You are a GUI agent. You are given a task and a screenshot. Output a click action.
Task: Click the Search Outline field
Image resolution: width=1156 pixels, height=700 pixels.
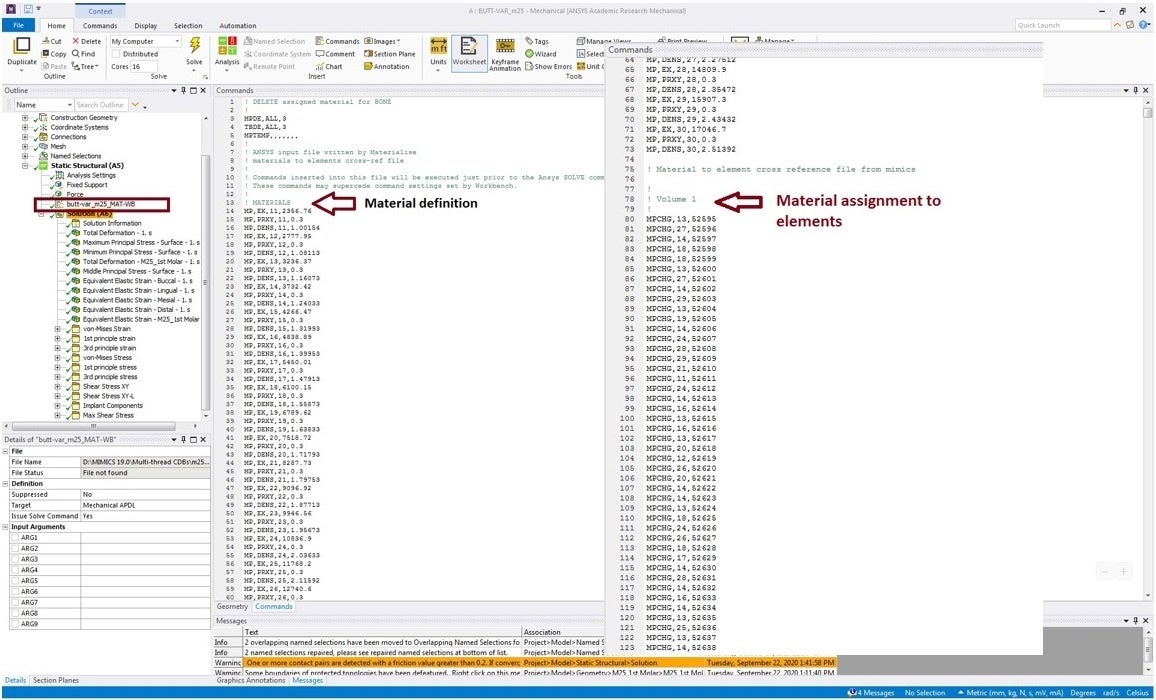pyautogui.click(x=101, y=105)
